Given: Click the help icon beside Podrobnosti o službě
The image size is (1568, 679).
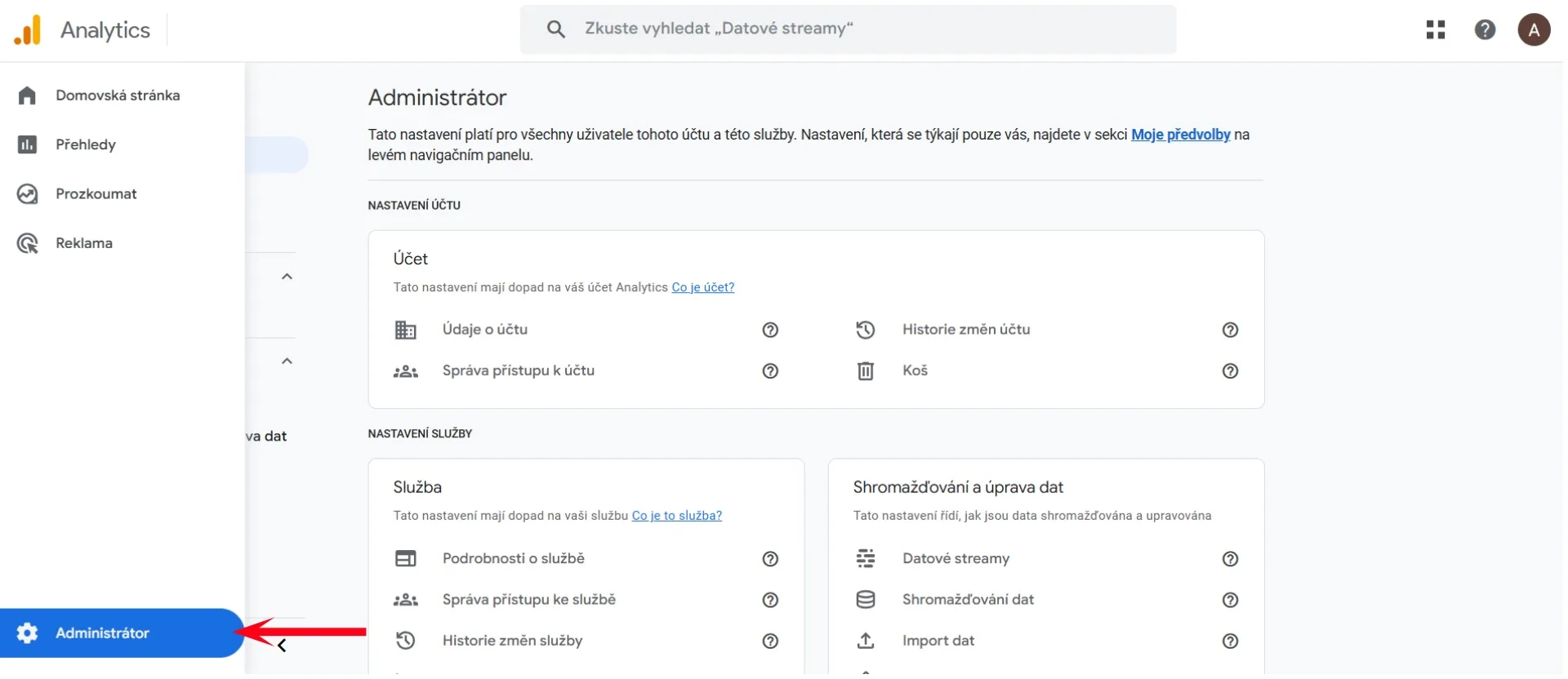Looking at the screenshot, I should click(x=770, y=559).
